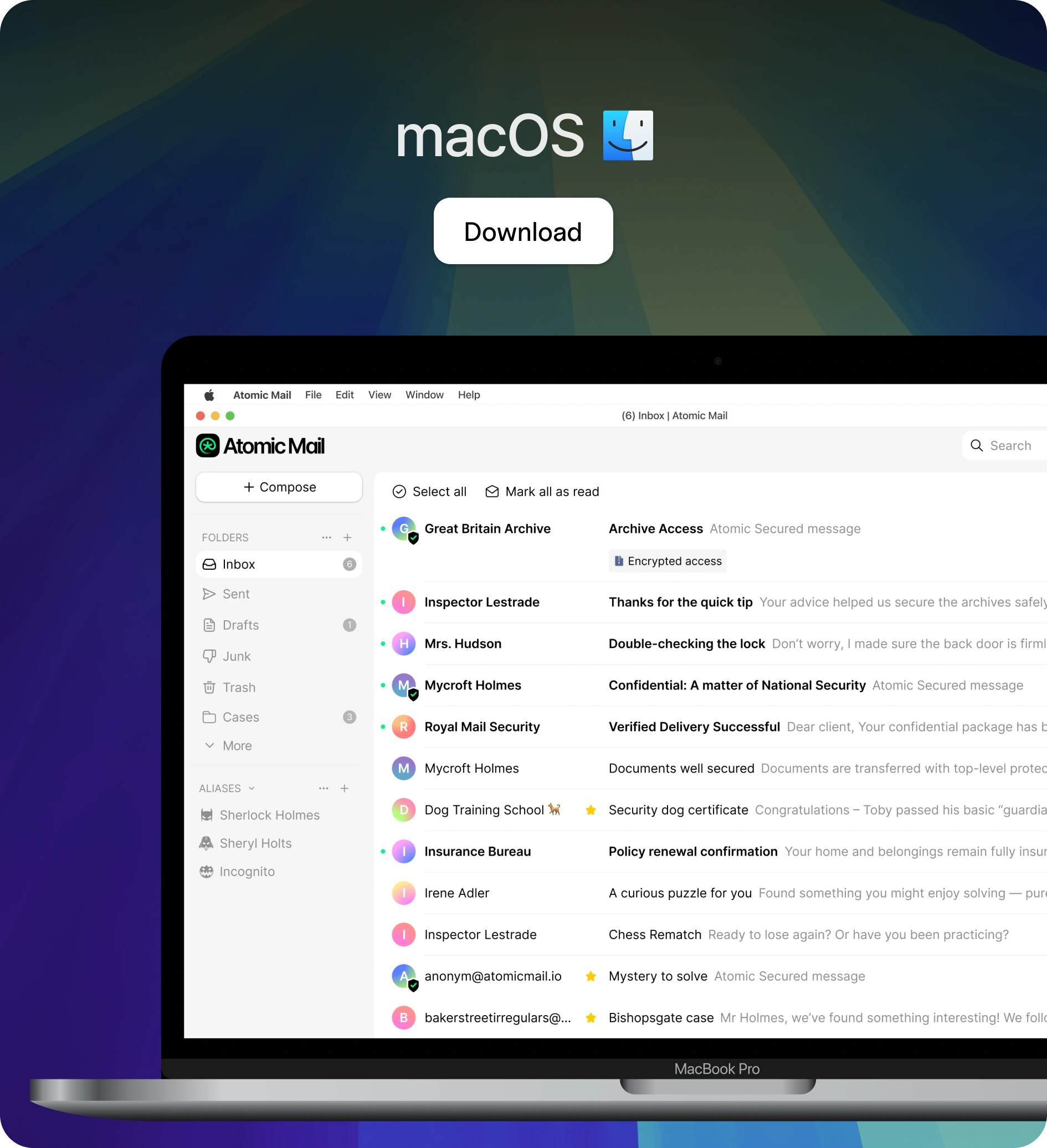Viewport: 1047px width, 1148px height.
Task: Toggle star on anonym@atomicmail.io email
Action: [591, 976]
